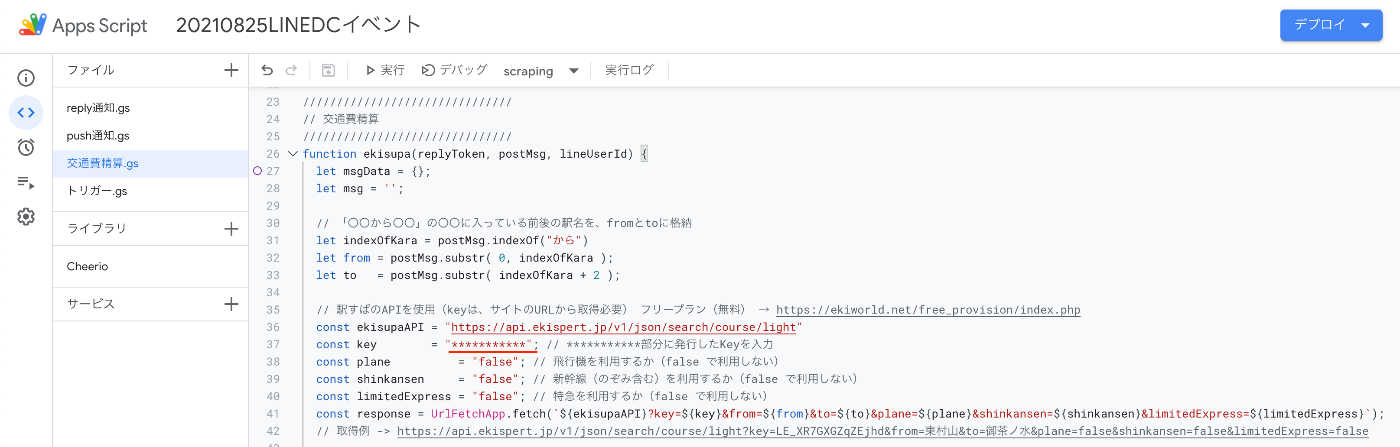Click line number 41 in the gutter
The width and height of the screenshot is (1400, 447).
click(272, 414)
